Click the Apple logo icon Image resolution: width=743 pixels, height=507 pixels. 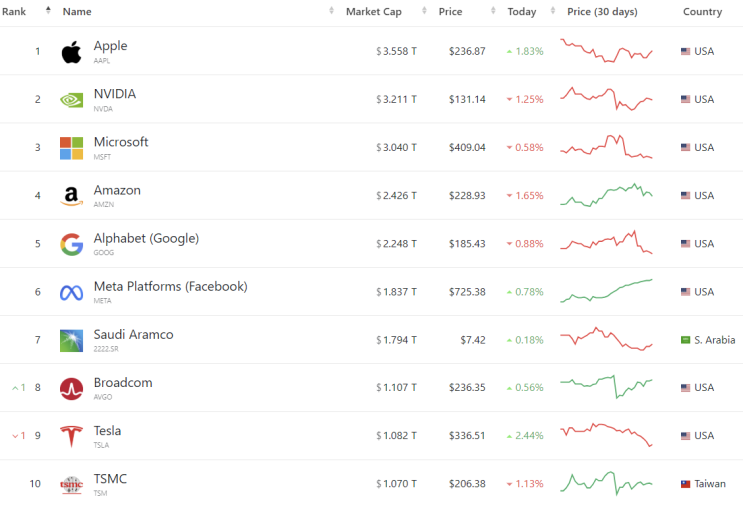71,52
